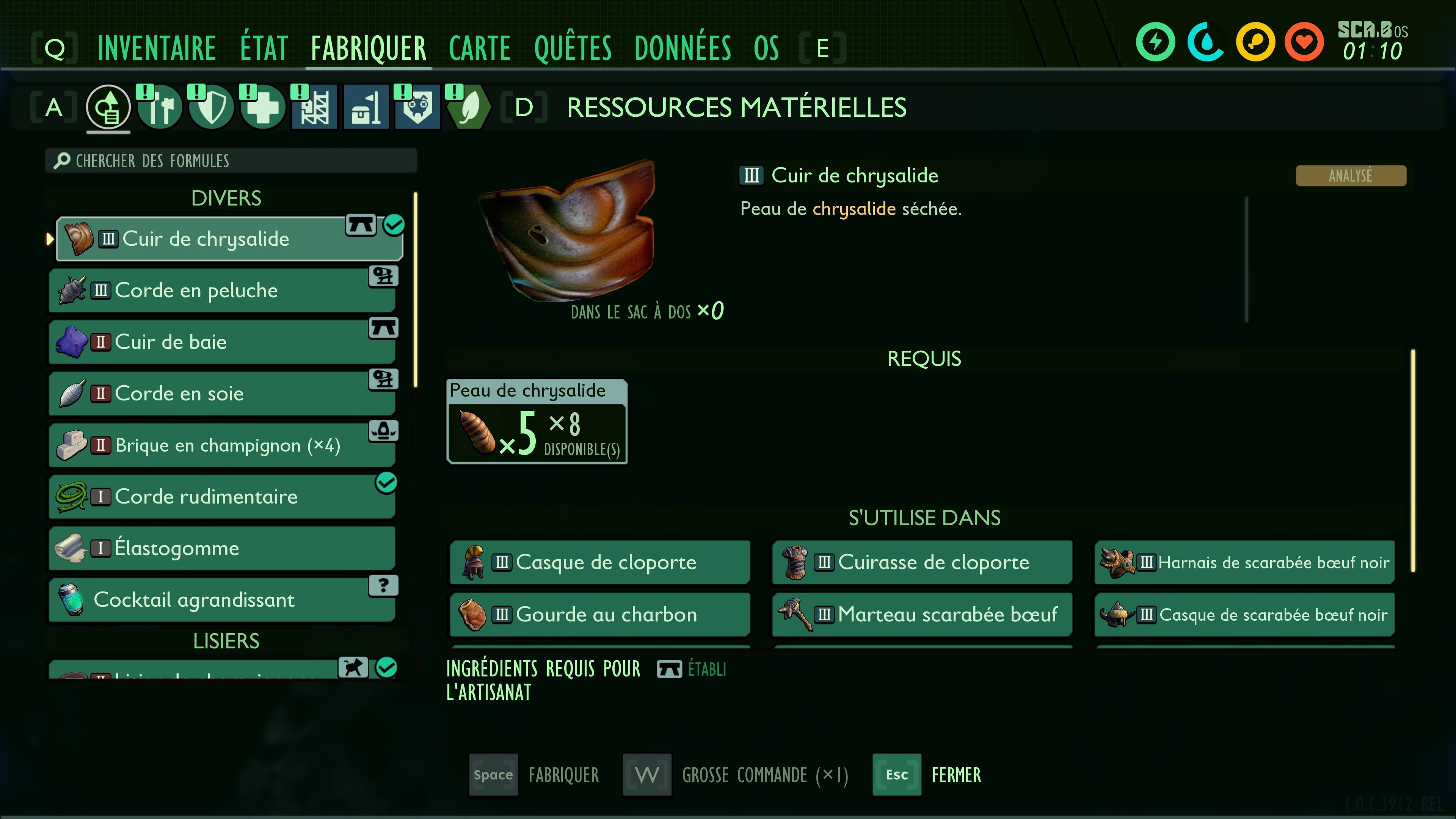Open the base building scaffold category
Image resolution: width=1456 pixels, height=819 pixels.
[x=314, y=107]
